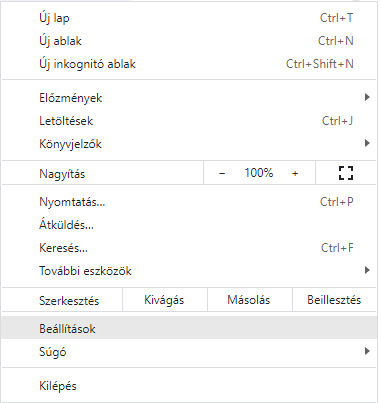Open Keresés... from the menu
The height and width of the screenshot is (403, 381).
(189, 248)
